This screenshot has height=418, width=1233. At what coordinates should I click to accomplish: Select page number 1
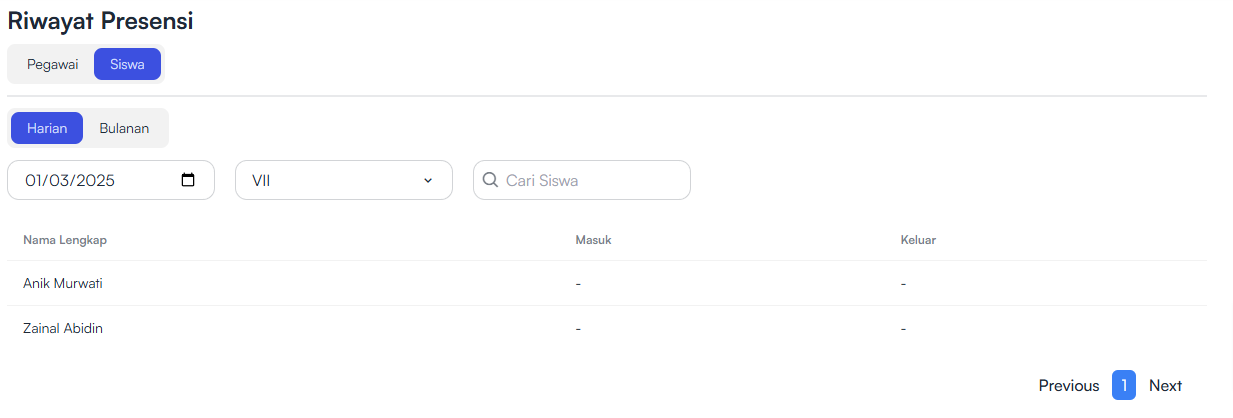pyautogui.click(x=1124, y=385)
